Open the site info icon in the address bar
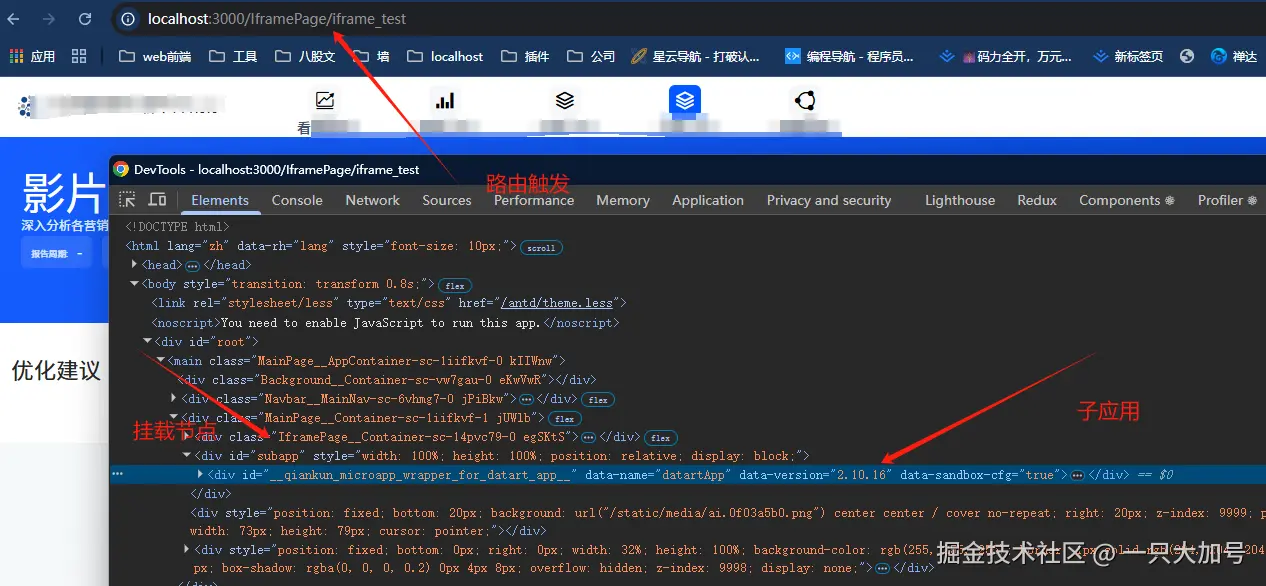This screenshot has height=586, width=1266. [127, 19]
